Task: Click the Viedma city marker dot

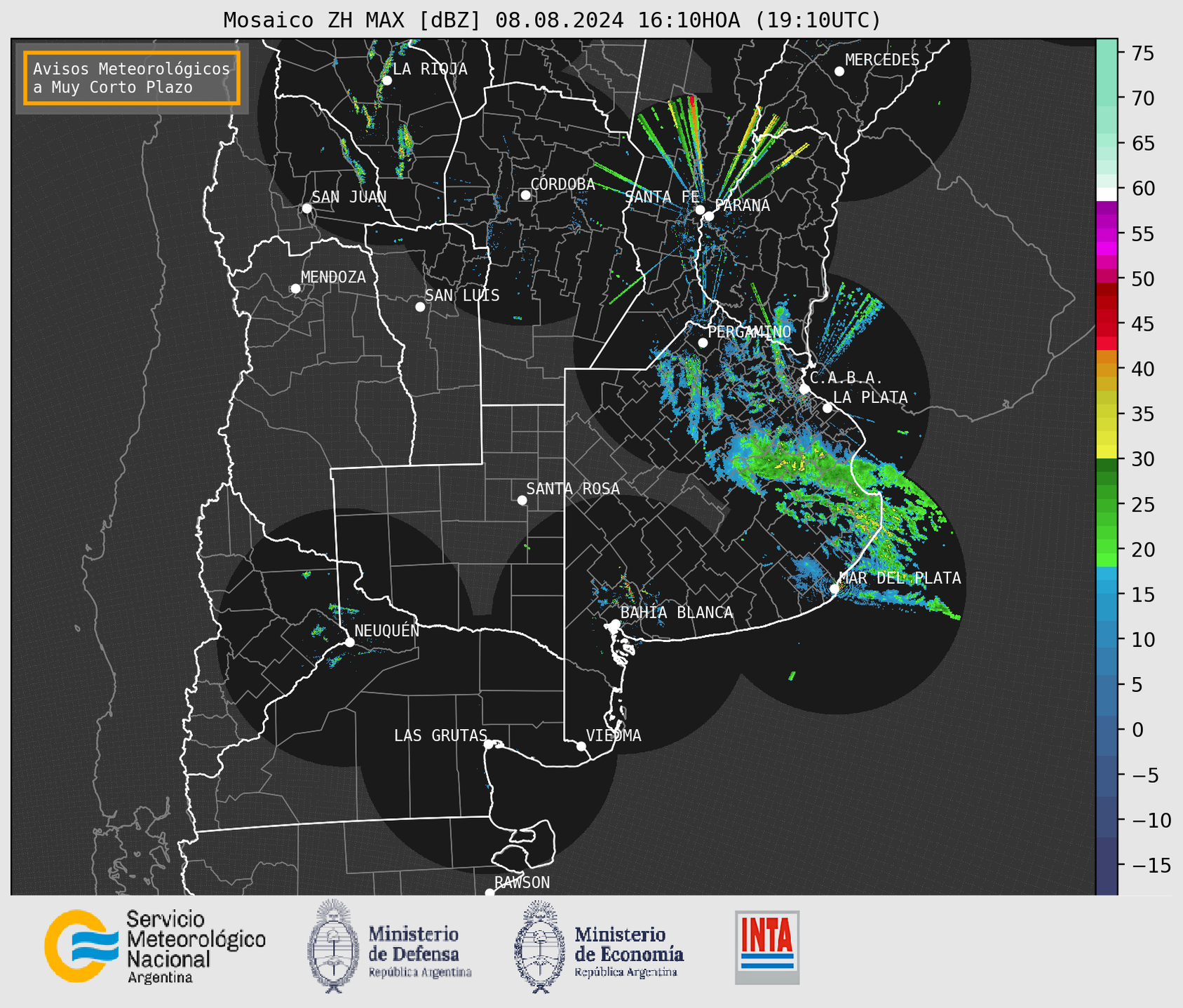Action: [581, 746]
